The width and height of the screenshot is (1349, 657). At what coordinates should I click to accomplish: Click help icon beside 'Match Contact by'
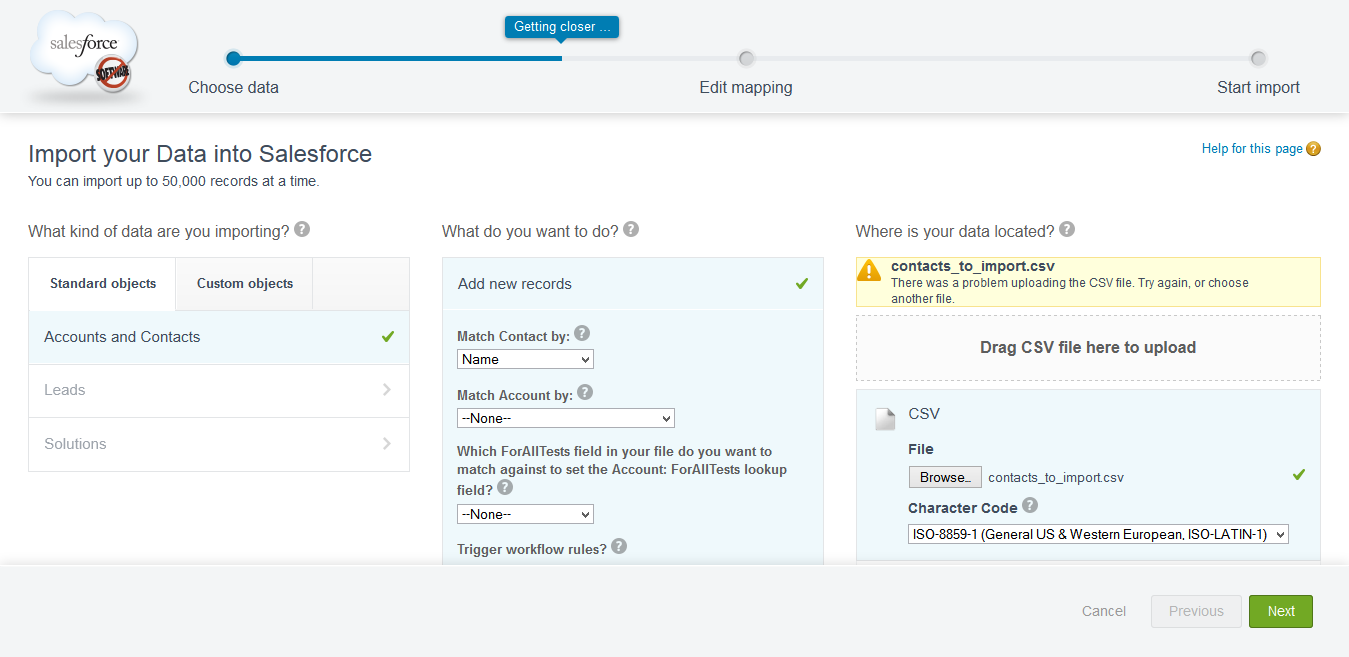click(x=582, y=334)
